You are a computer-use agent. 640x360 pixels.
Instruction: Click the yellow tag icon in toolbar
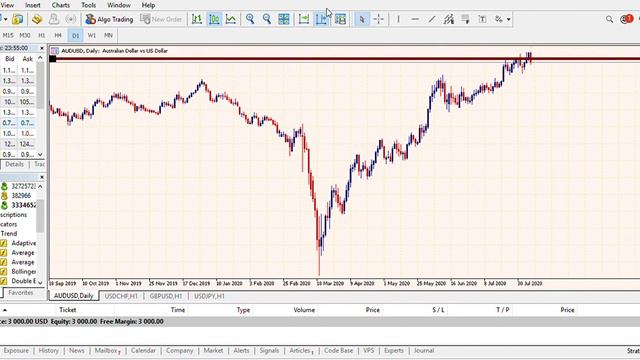tap(37, 19)
